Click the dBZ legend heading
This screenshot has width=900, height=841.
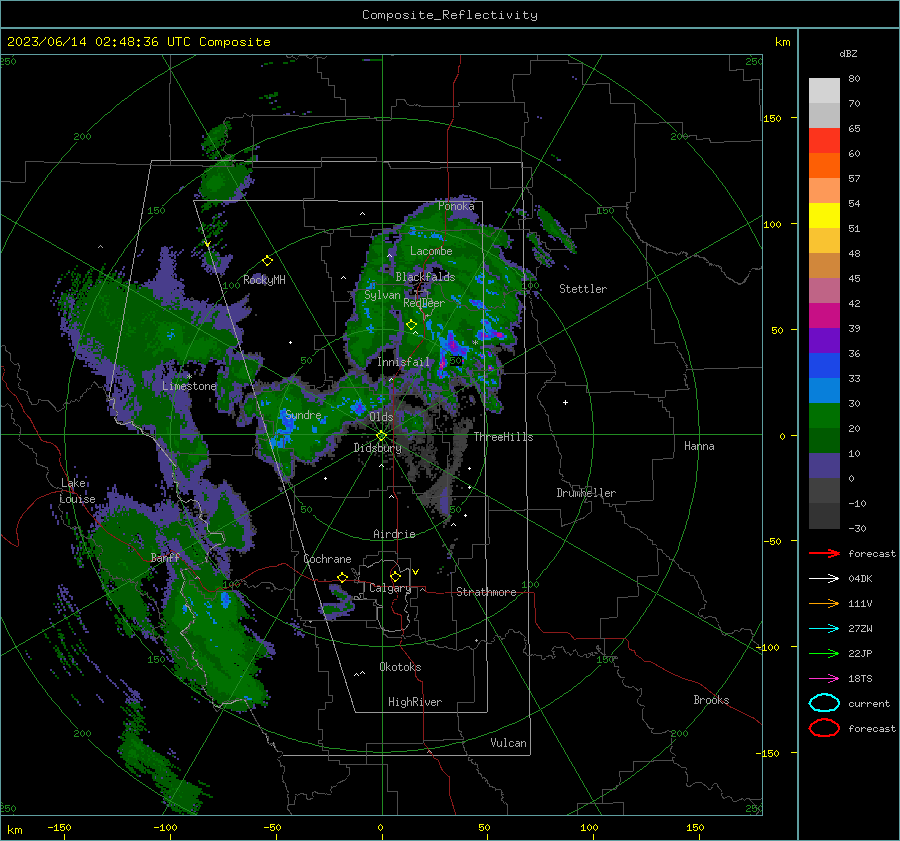pyautogui.click(x=848, y=53)
